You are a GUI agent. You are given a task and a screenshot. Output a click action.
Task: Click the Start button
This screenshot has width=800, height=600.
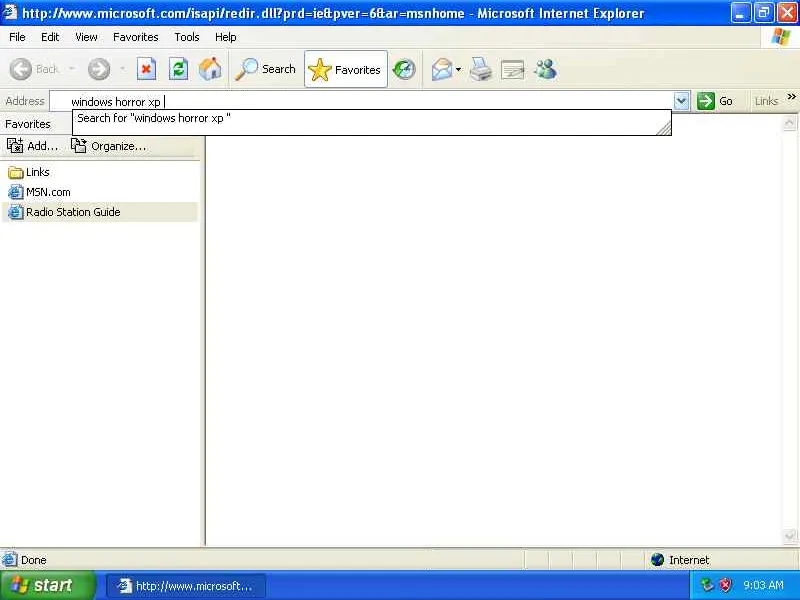48,585
